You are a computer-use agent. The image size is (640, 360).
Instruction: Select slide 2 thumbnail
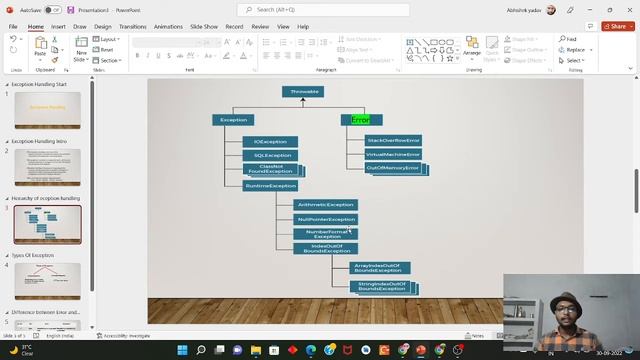point(48,167)
